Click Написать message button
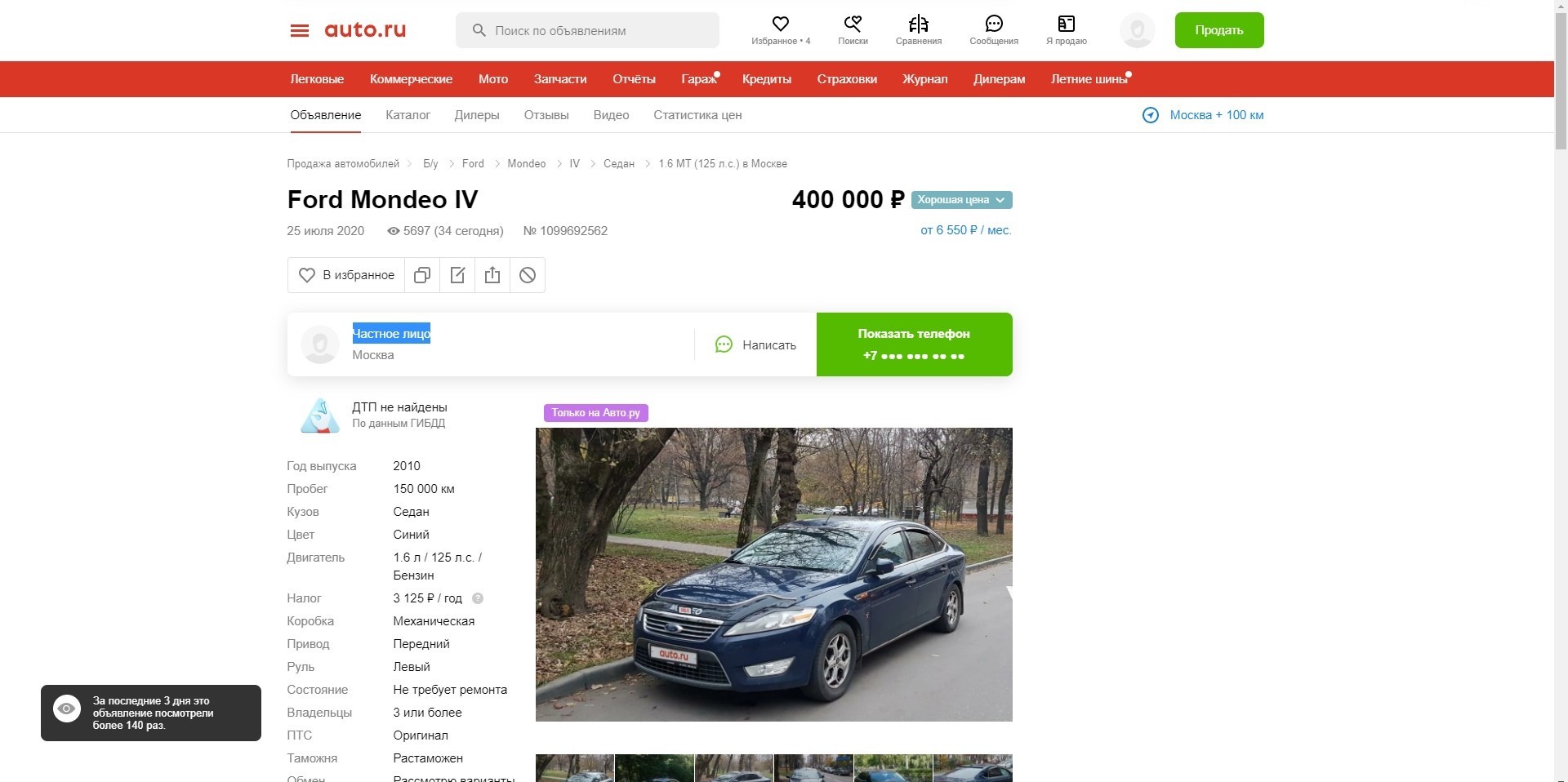 [755, 344]
